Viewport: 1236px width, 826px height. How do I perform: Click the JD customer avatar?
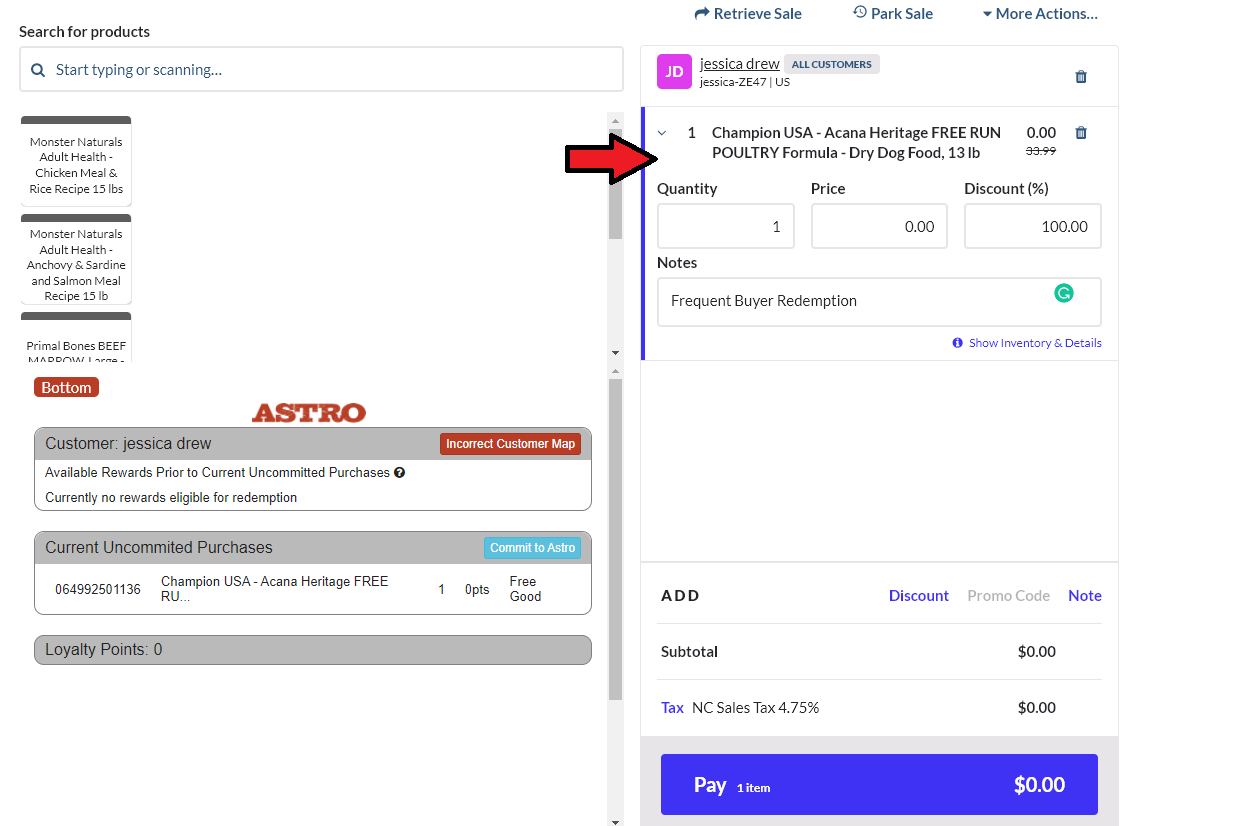674,72
